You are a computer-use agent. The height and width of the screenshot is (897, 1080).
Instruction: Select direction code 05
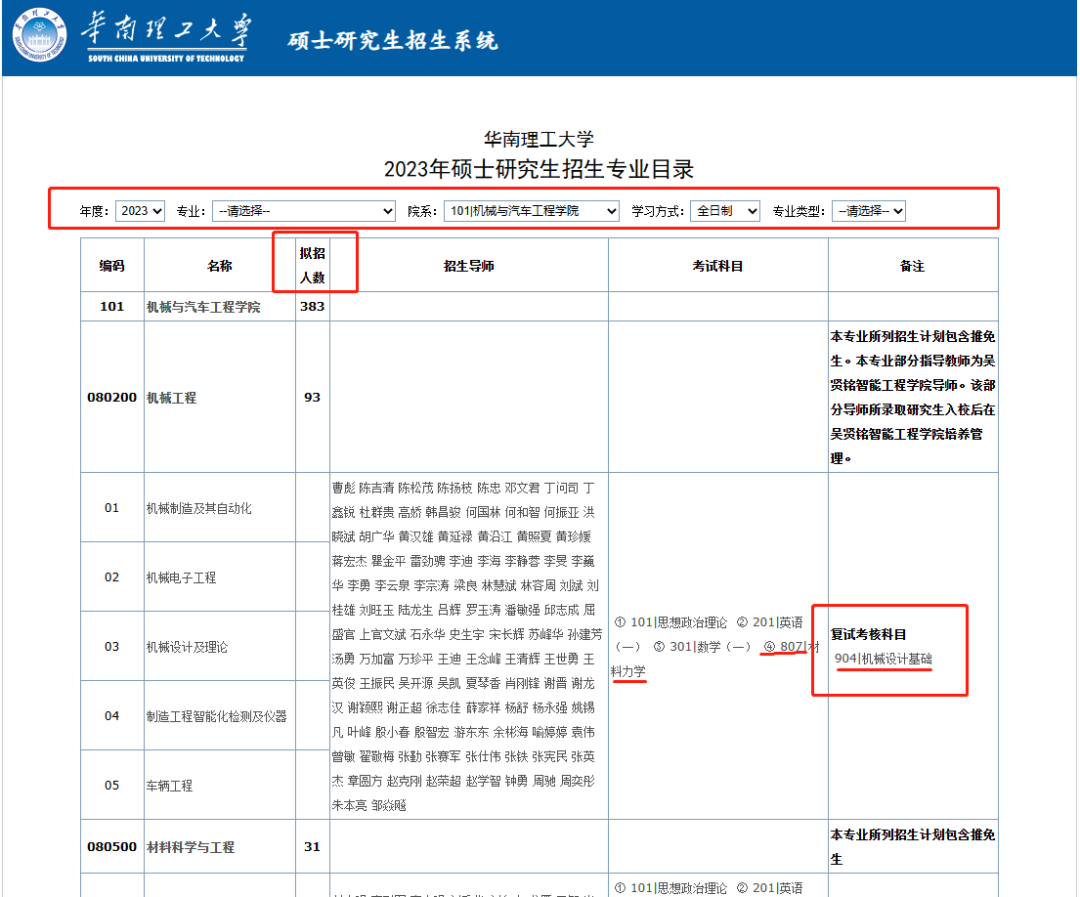click(x=112, y=785)
